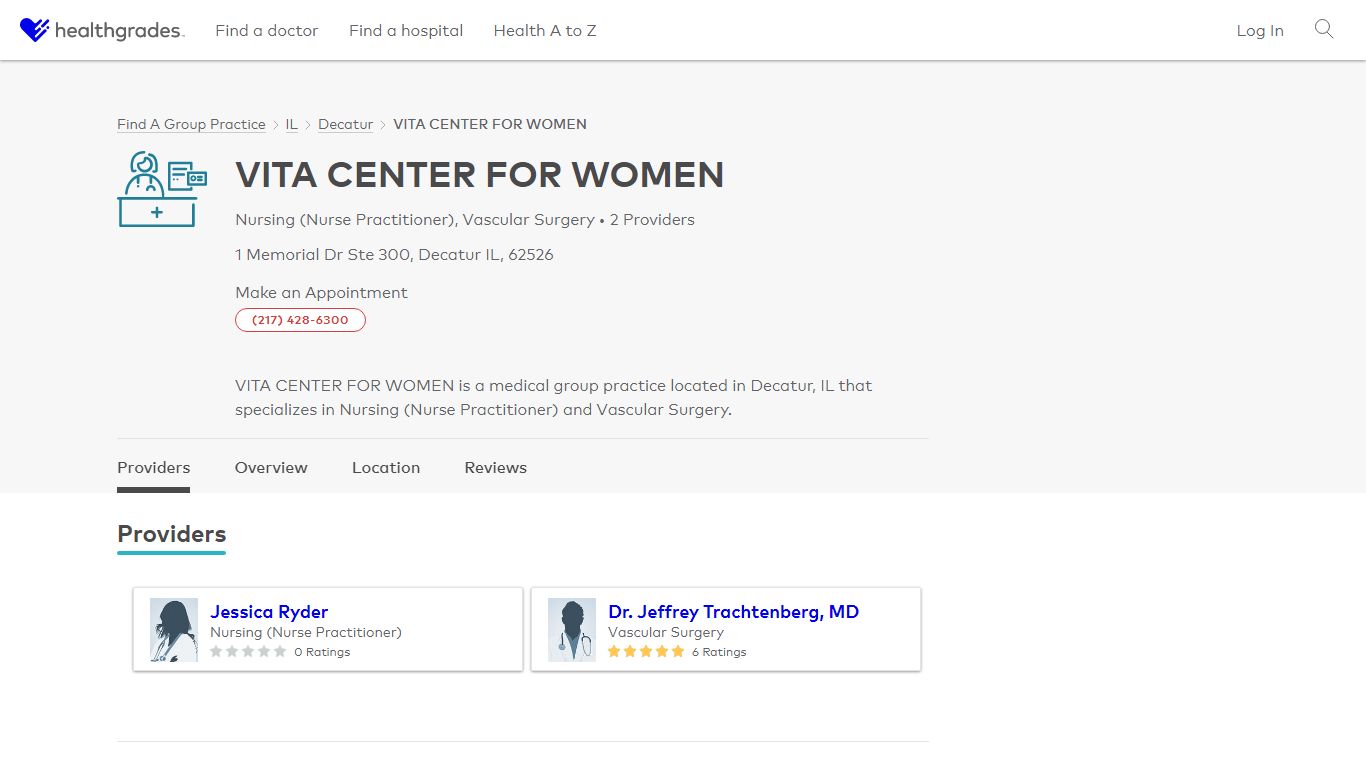
Task: Click Jessica Ryder's empty star rating
Action: coord(248,651)
